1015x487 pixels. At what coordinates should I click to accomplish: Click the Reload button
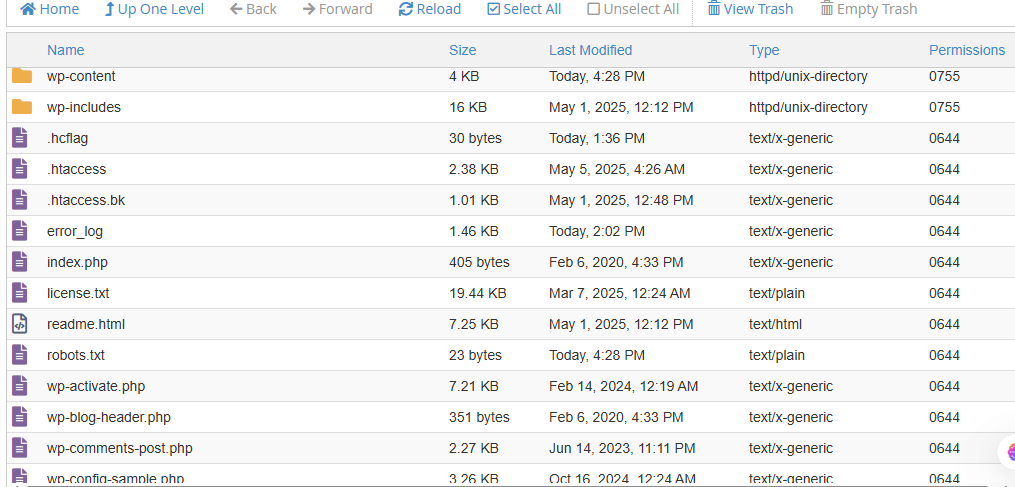tap(429, 9)
